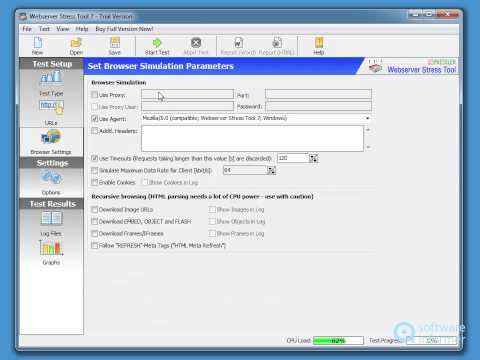Click the proxy Password input field
The image size is (480, 360).
(x=318, y=106)
